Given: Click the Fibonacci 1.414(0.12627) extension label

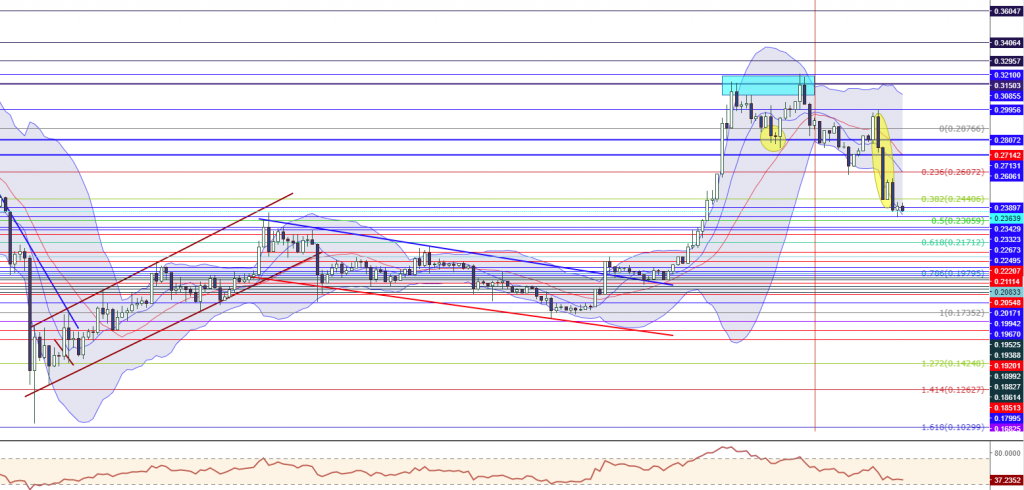Looking at the screenshot, I should tap(952, 389).
